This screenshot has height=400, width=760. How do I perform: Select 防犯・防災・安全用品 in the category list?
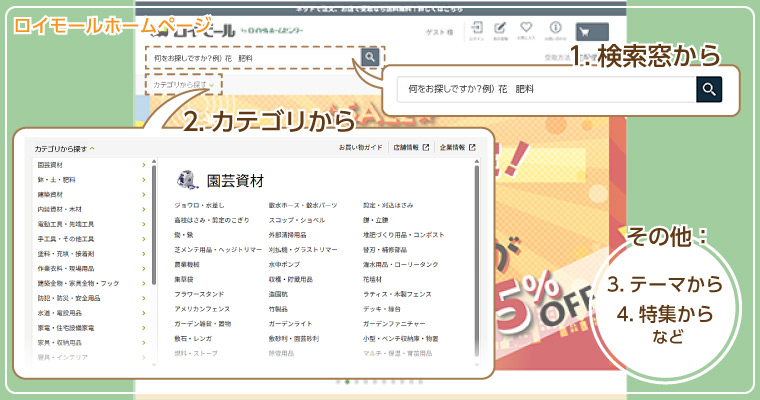click(69, 298)
